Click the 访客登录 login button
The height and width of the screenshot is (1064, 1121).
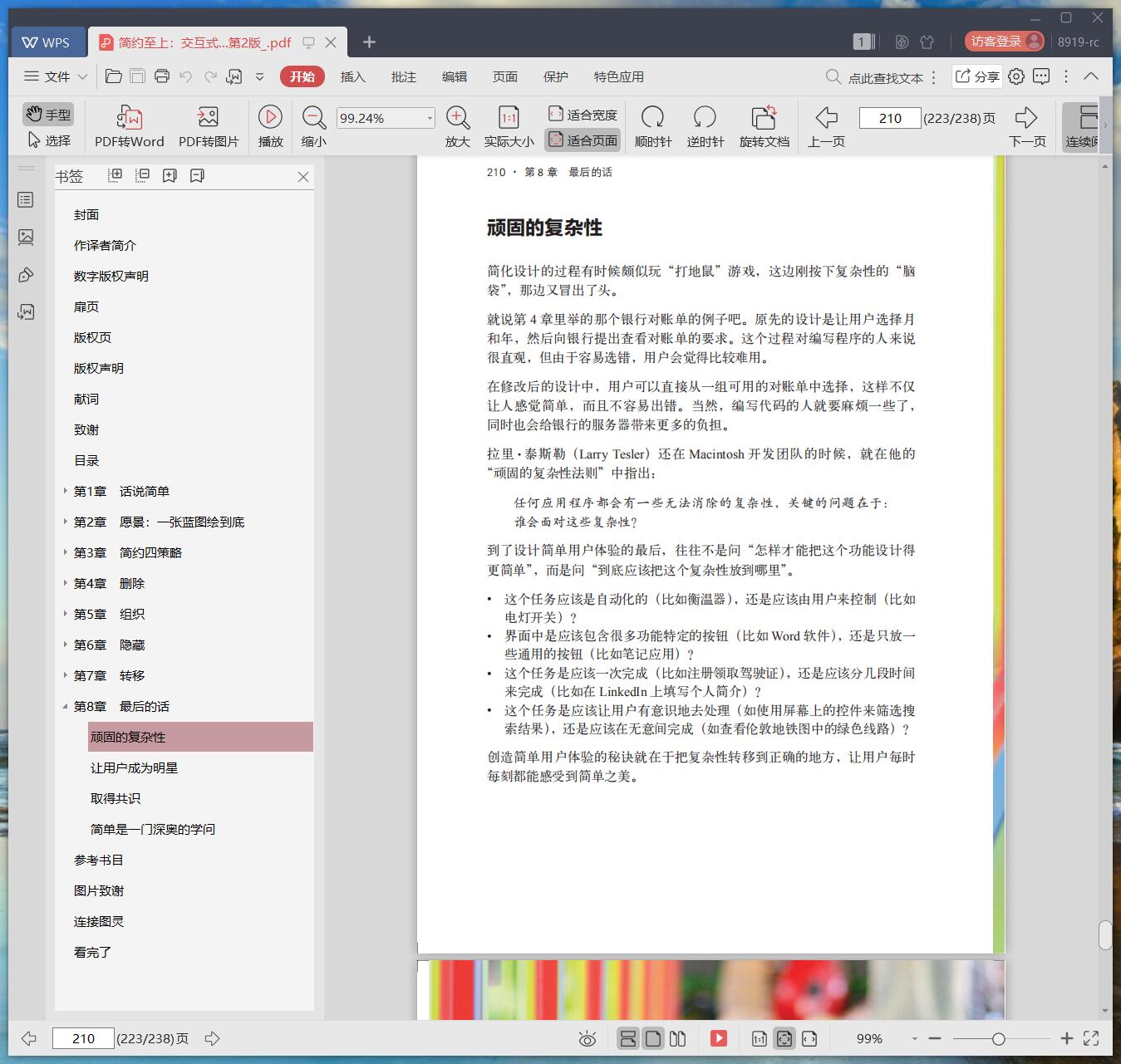1005,42
